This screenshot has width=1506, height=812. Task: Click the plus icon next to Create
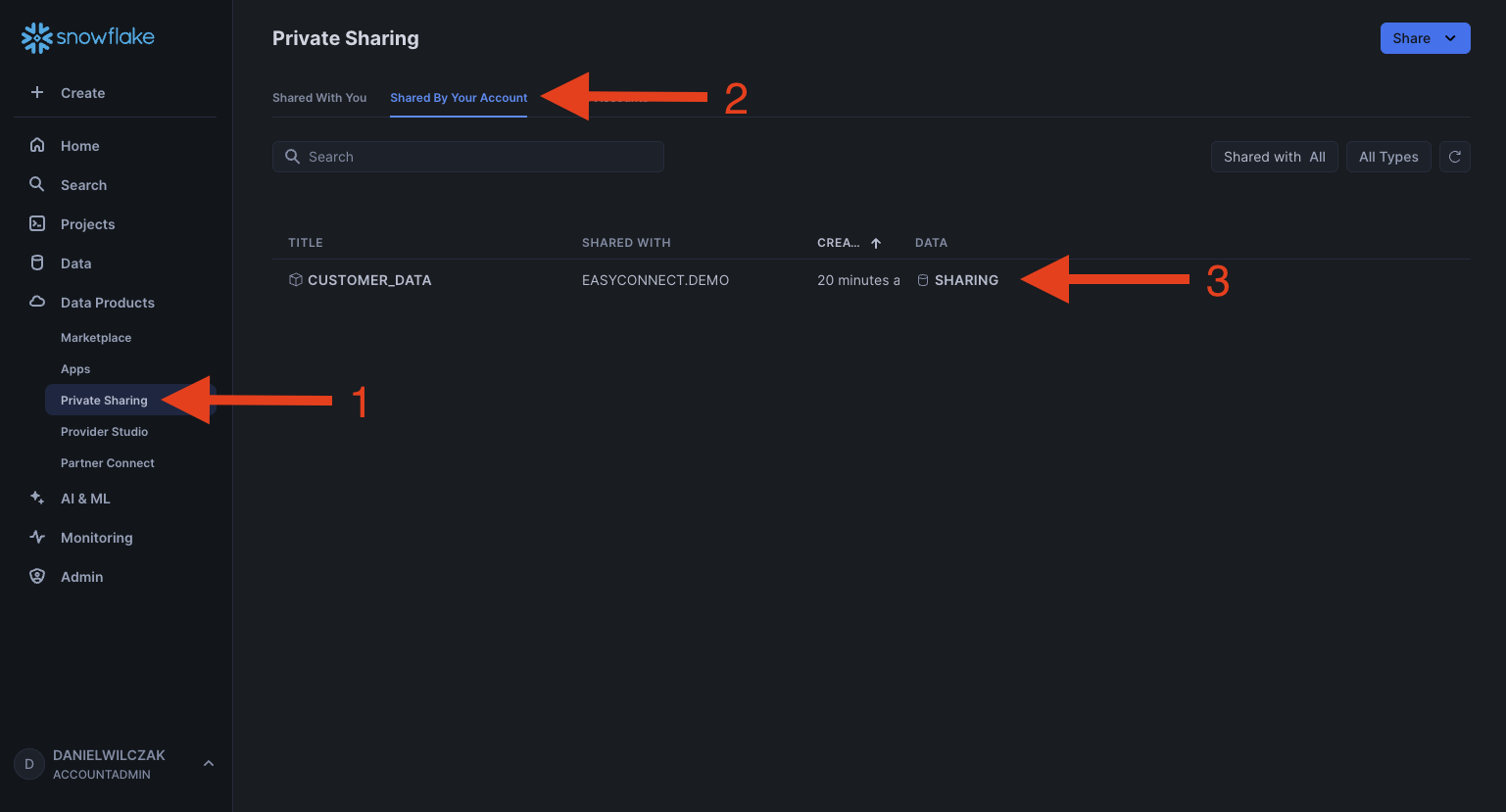click(37, 92)
